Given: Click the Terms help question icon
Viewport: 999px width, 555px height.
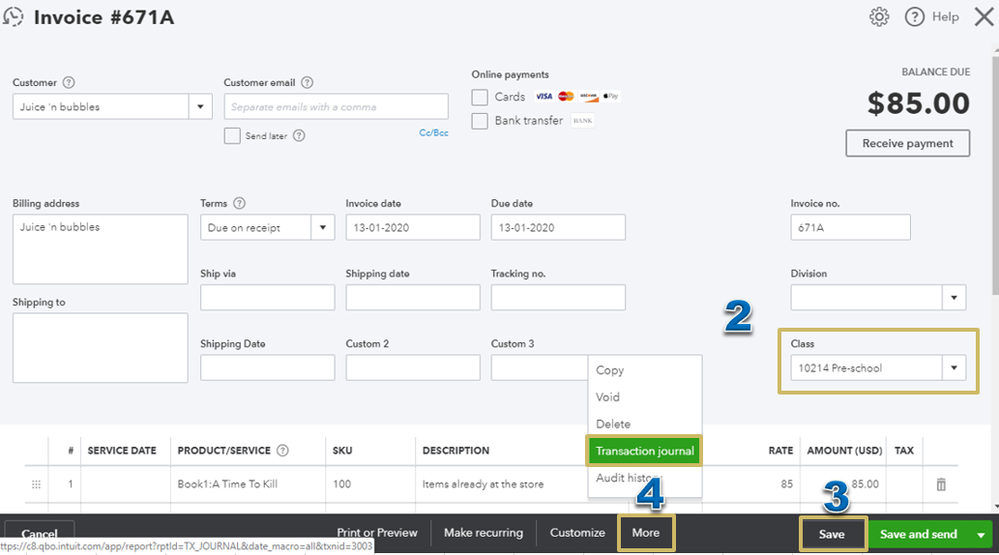Looking at the screenshot, I should click(x=239, y=203).
